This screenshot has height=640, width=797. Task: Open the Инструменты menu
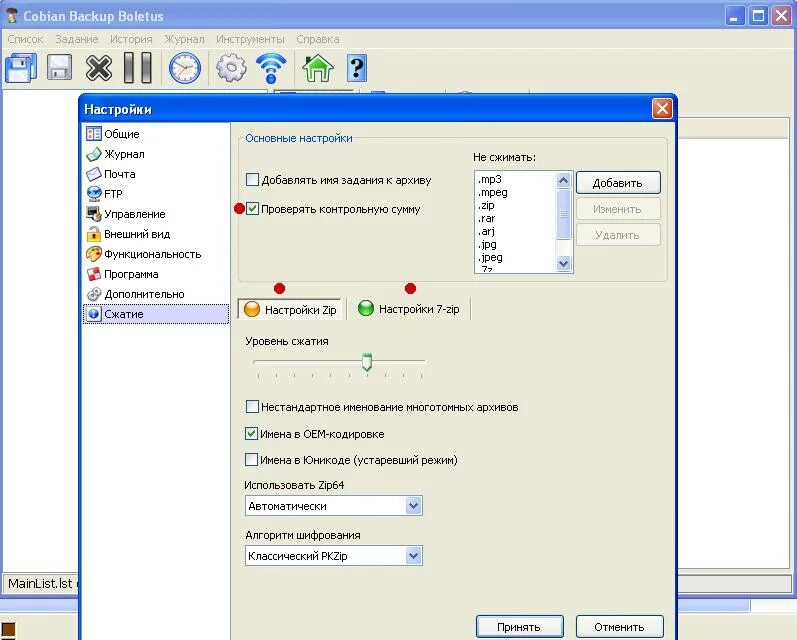(x=250, y=39)
